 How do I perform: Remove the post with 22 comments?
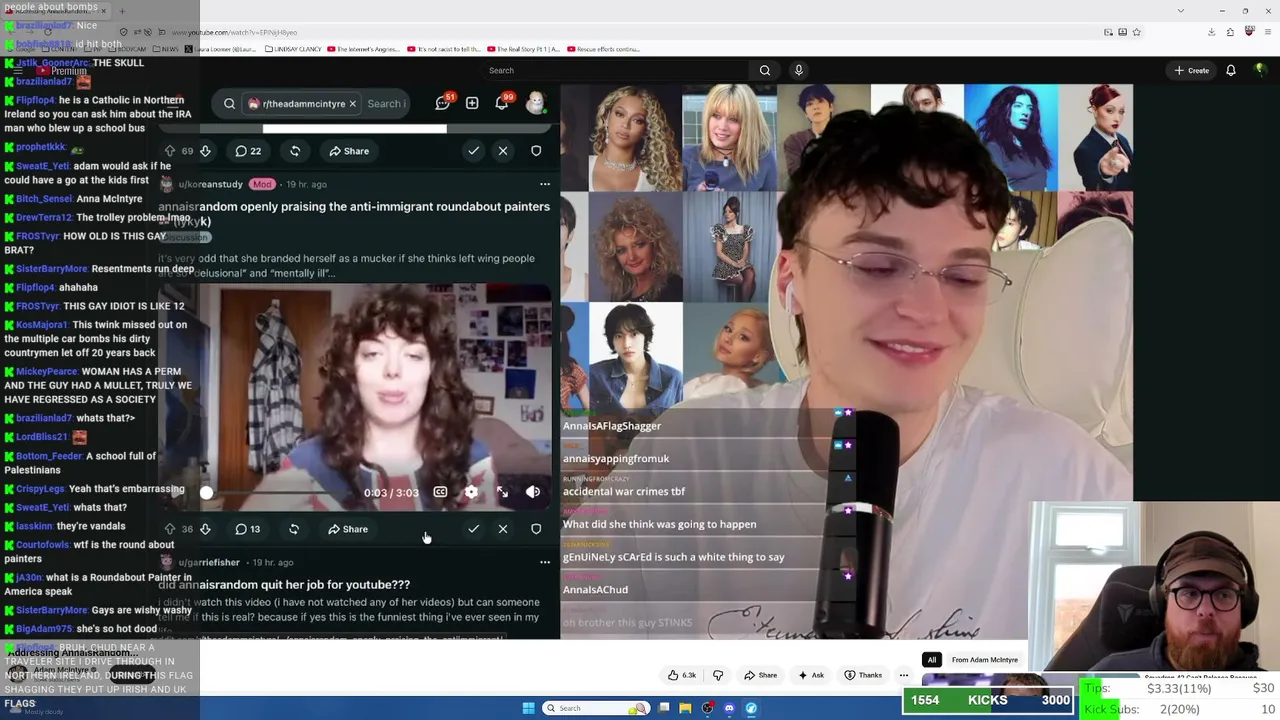coord(503,151)
